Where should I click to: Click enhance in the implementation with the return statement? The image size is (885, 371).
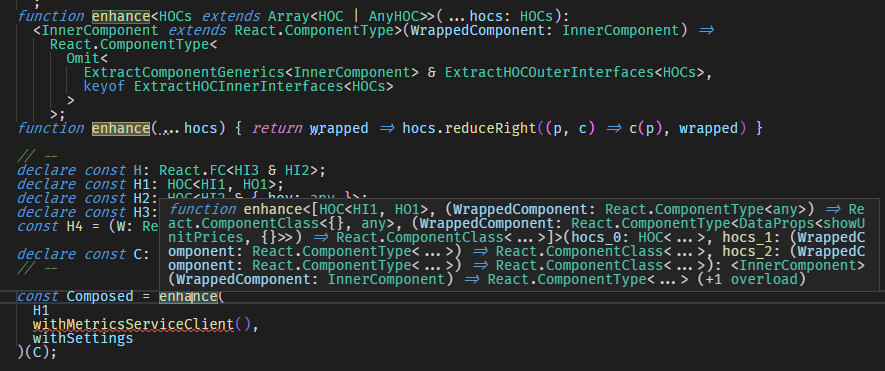pos(121,128)
